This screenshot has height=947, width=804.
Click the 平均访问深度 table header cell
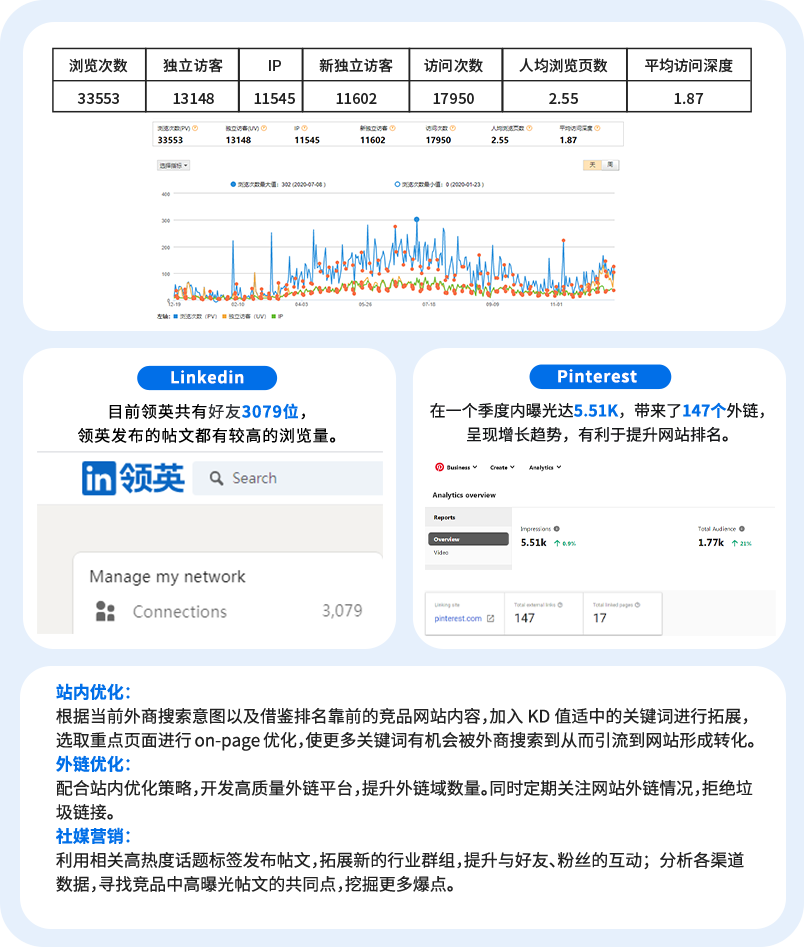[x=689, y=65]
